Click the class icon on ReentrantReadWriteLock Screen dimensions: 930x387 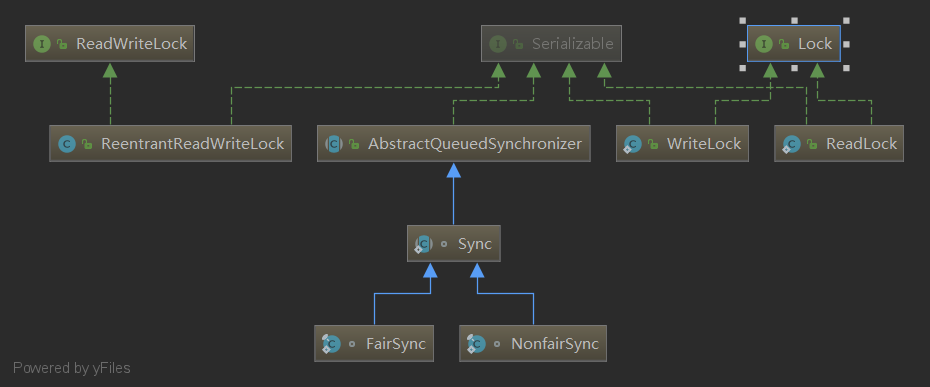coord(67,144)
